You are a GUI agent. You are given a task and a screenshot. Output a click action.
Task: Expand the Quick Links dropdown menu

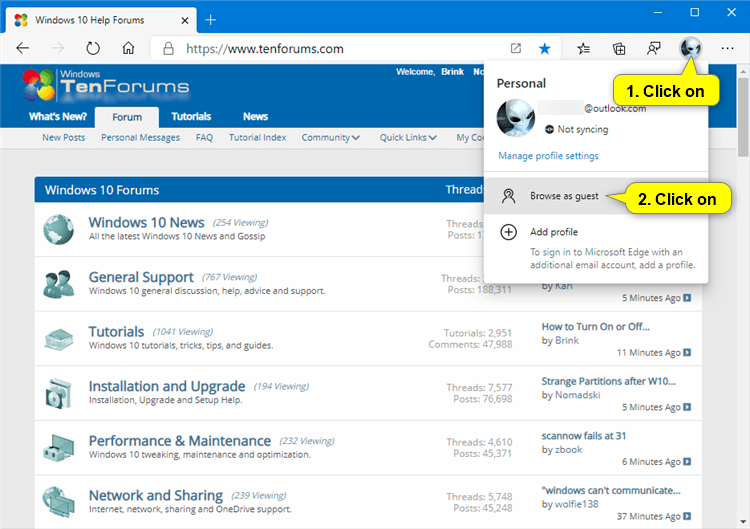tap(408, 138)
